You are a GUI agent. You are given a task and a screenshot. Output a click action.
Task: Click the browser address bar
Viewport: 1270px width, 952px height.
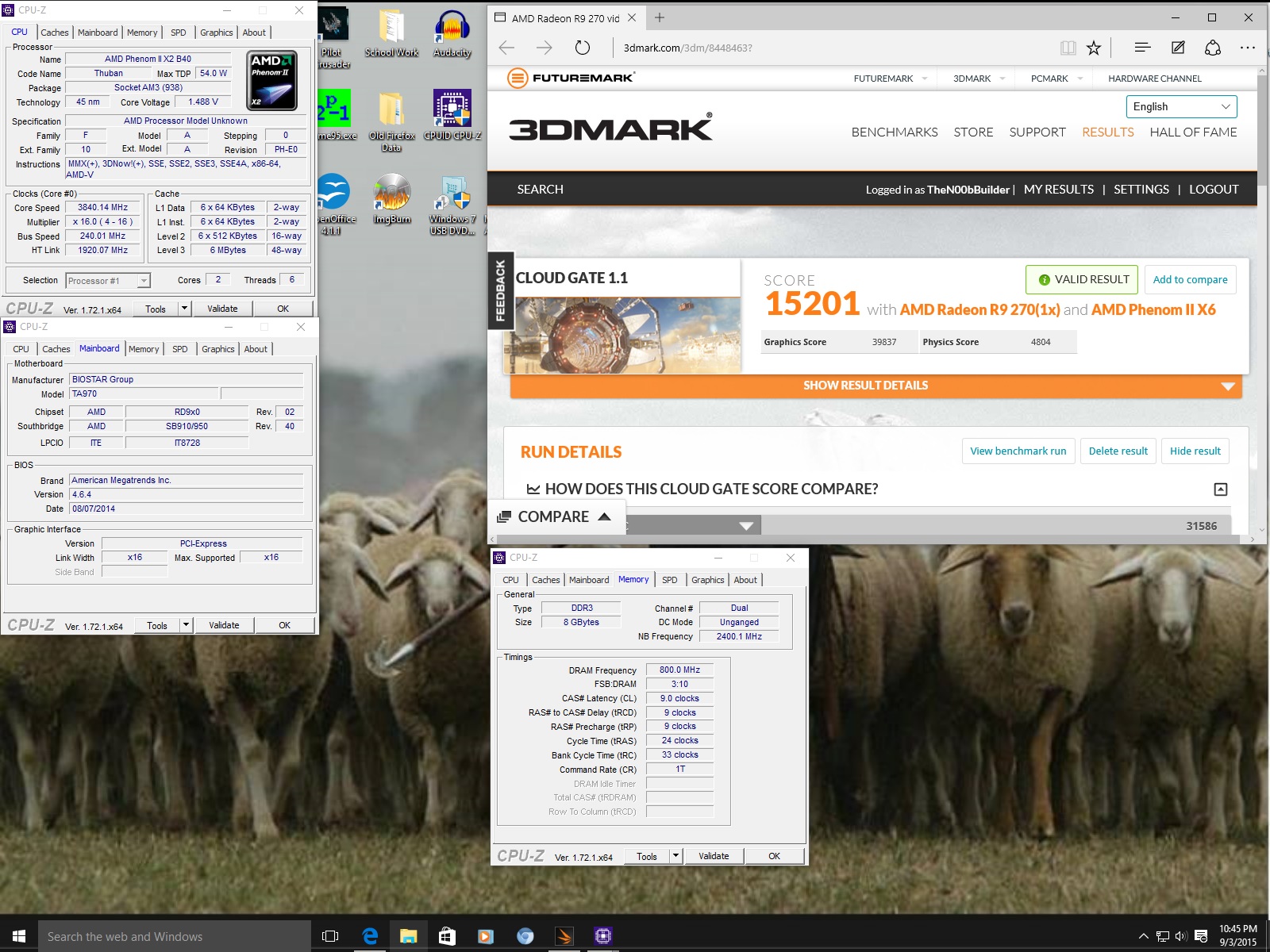click(x=833, y=48)
